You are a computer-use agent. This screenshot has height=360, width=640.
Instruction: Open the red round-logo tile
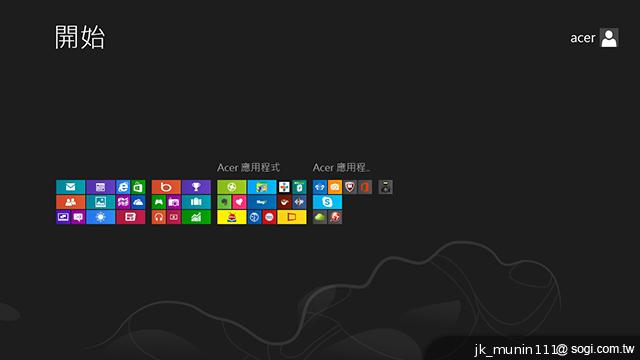click(269, 217)
